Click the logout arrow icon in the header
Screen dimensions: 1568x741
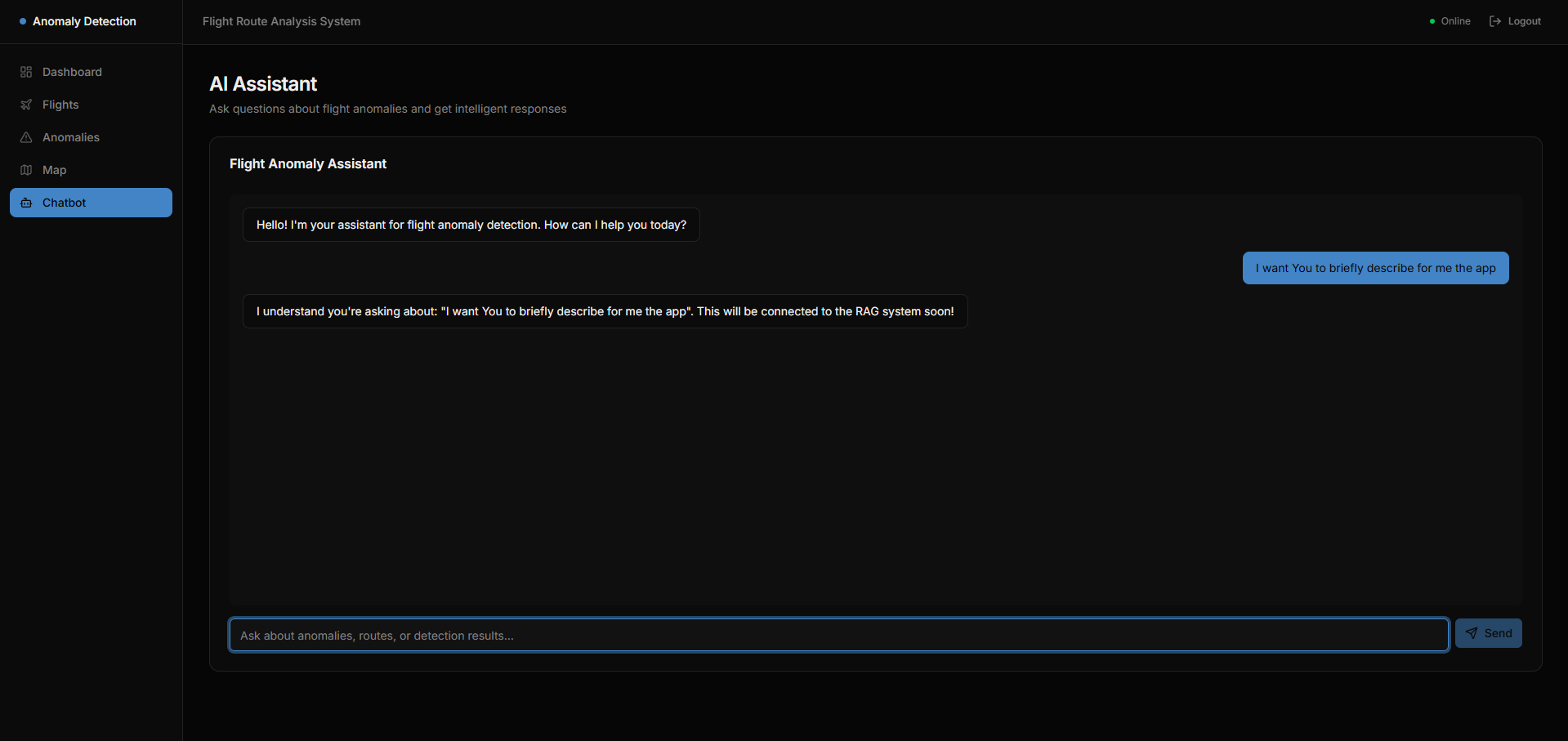coord(1494,20)
